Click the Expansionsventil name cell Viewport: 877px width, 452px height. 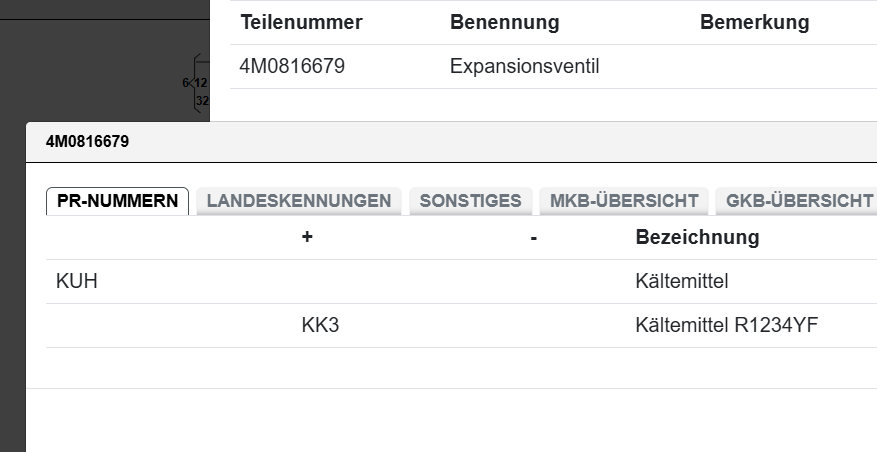(x=524, y=67)
